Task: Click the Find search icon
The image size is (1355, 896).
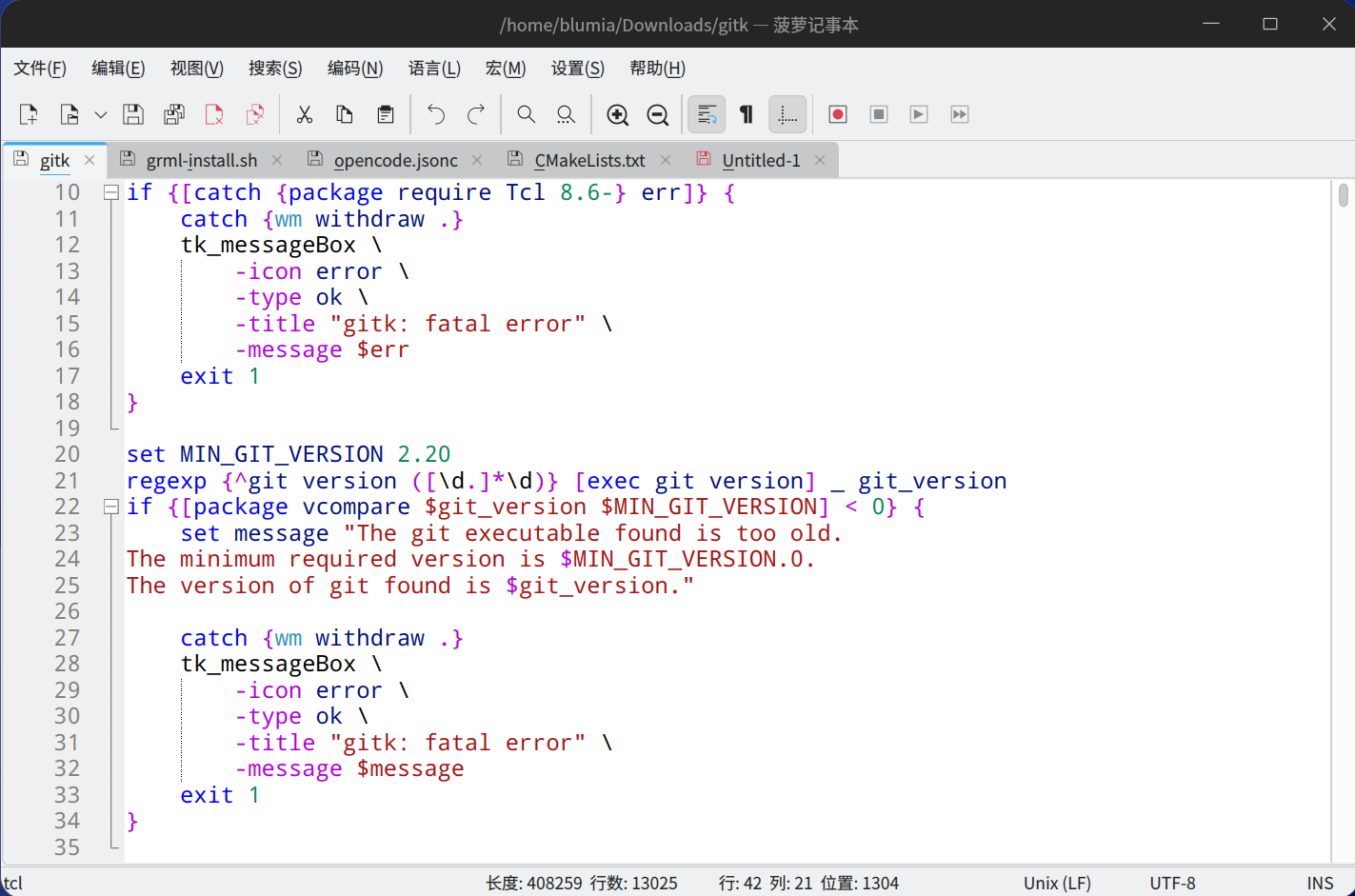Action: click(526, 114)
